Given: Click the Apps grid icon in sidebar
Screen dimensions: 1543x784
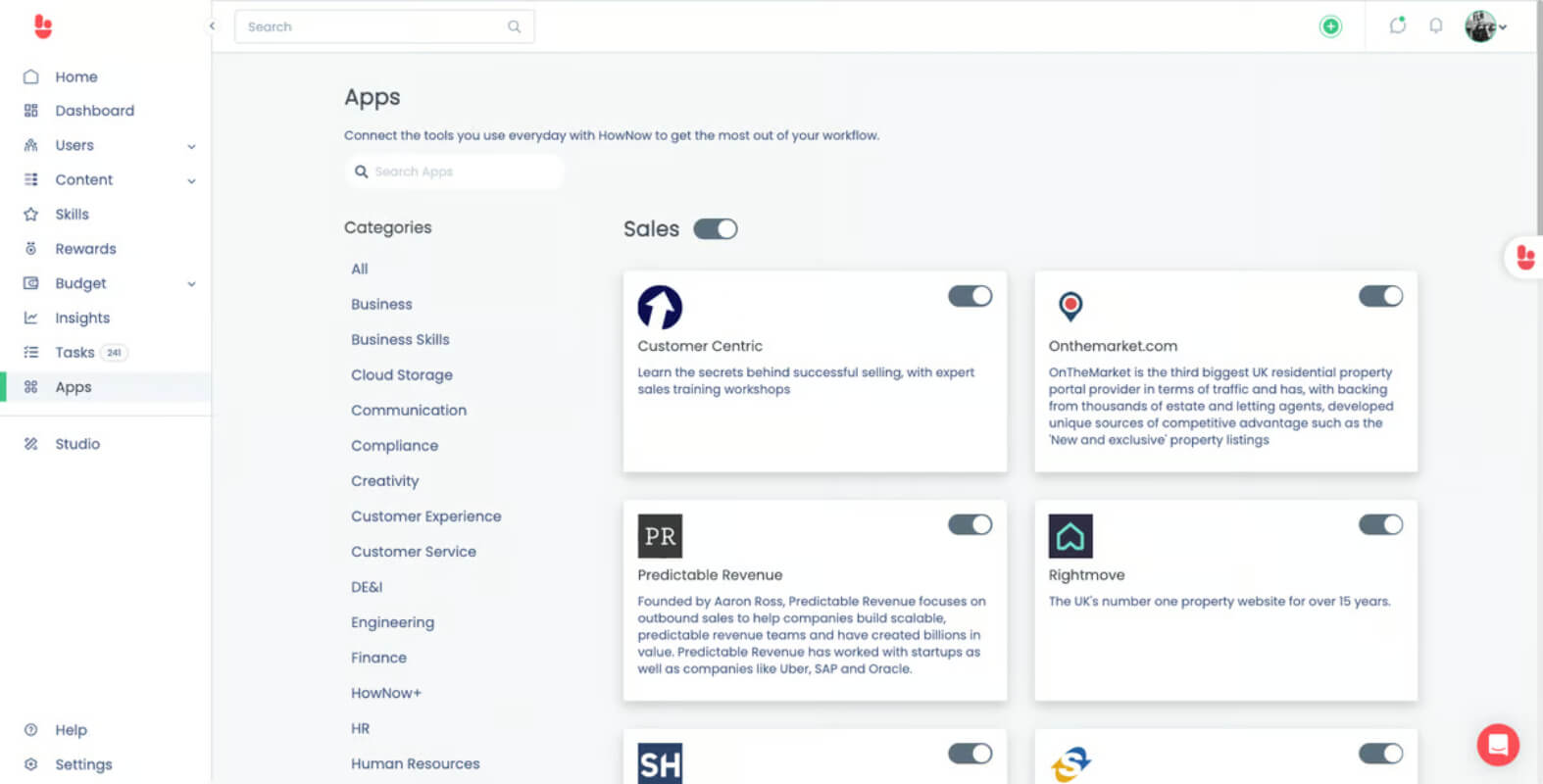Looking at the screenshot, I should click(x=31, y=387).
